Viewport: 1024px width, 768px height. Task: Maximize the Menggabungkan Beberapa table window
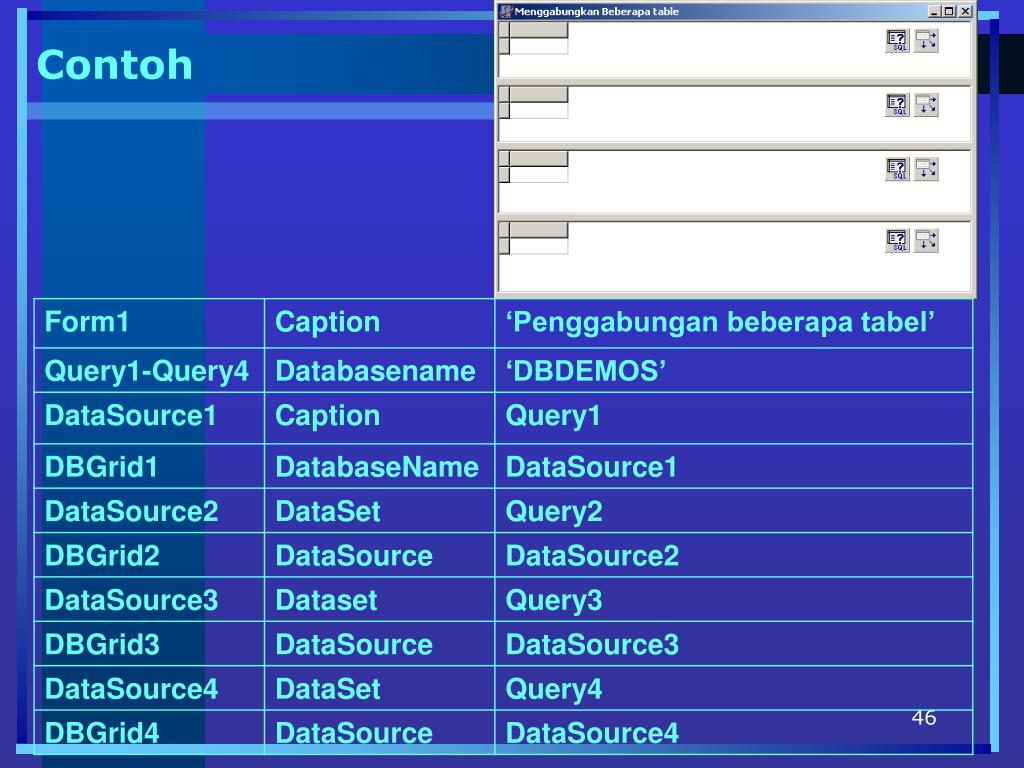tap(949, 11)
